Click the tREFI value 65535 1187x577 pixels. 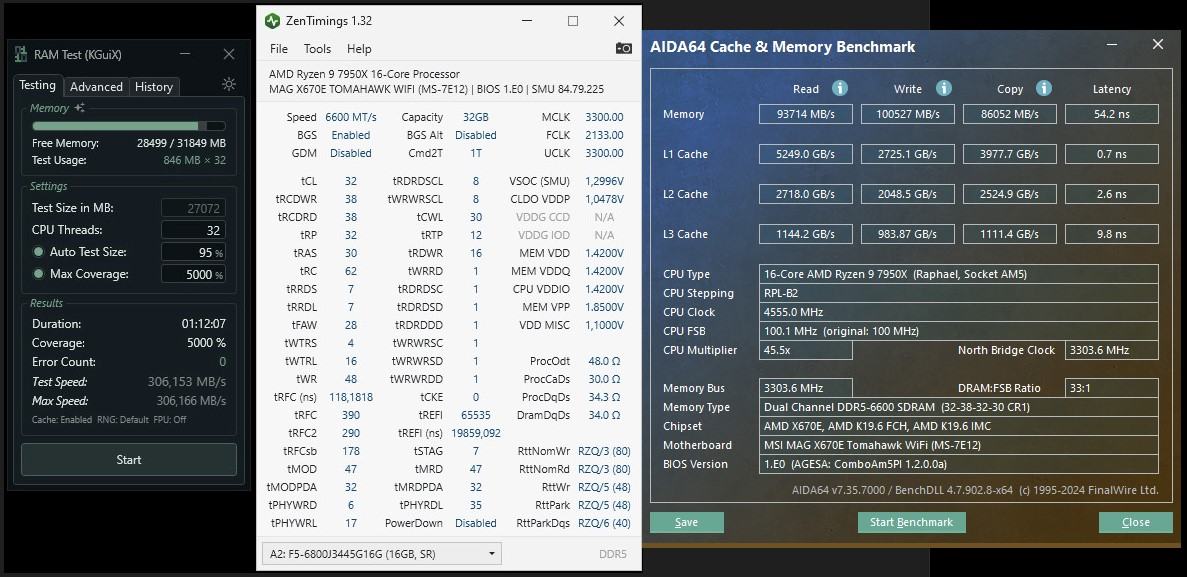[x=475, y=415]
